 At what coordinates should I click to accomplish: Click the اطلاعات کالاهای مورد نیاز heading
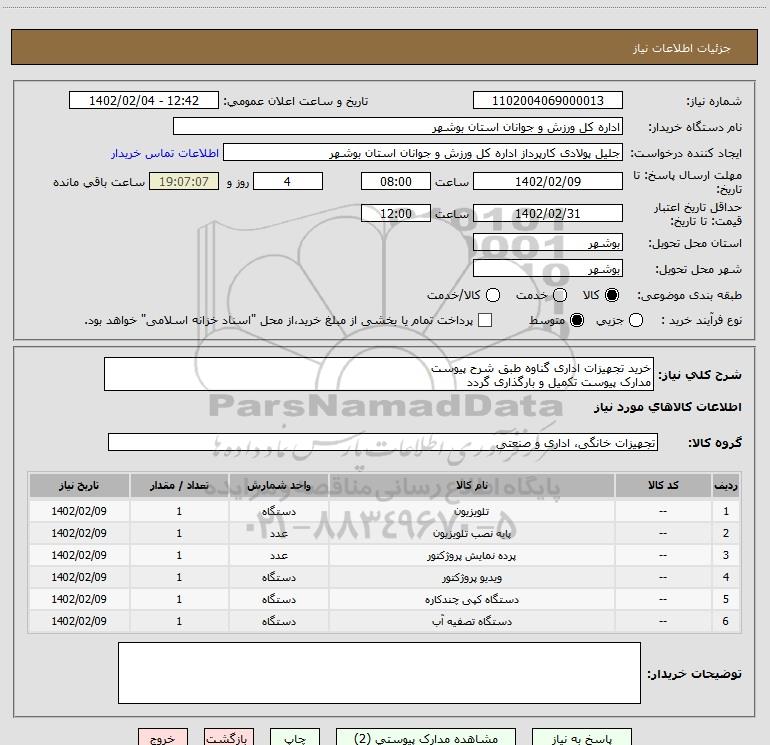667,407
